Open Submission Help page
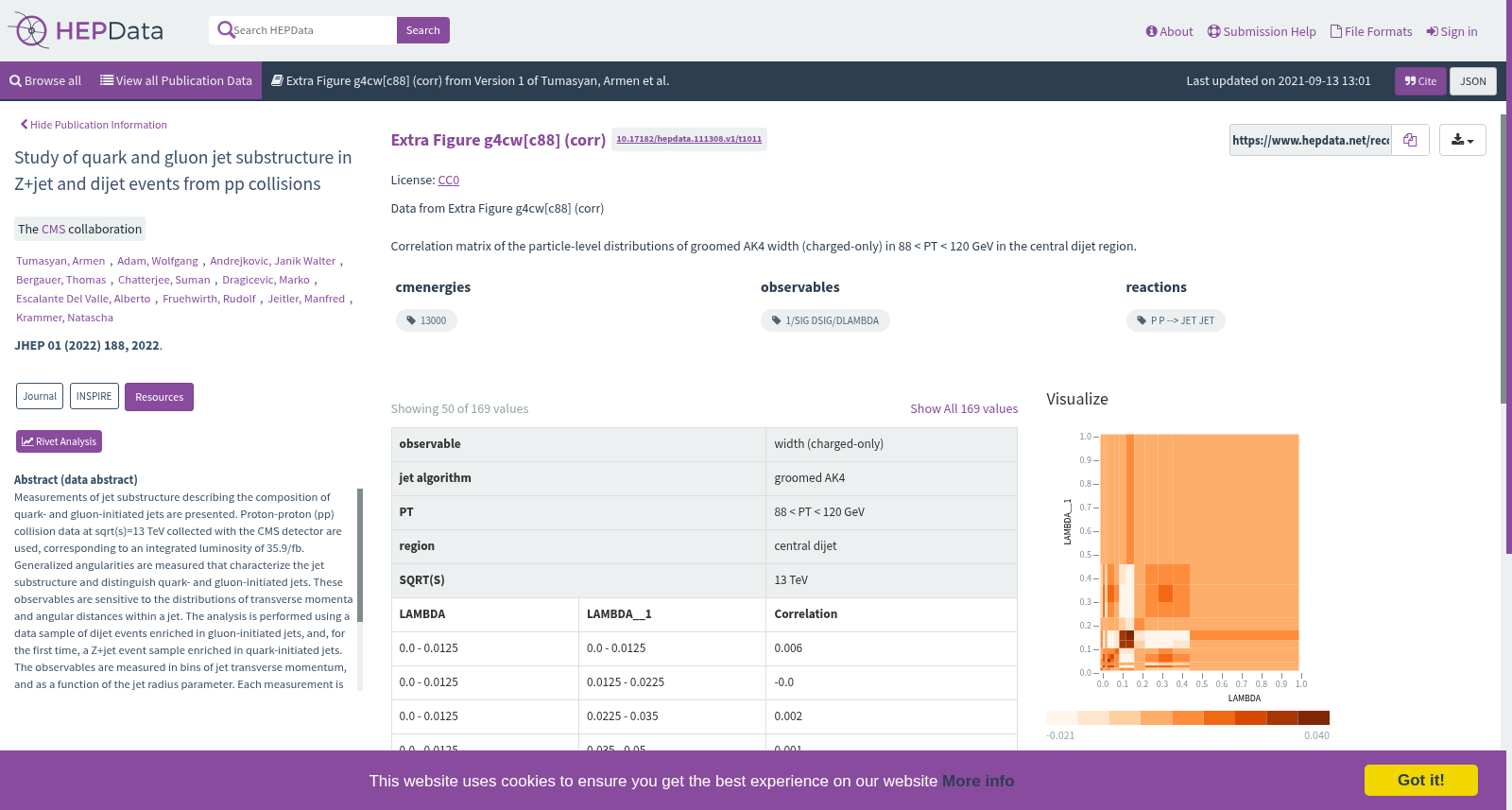 click(1262, 31)
